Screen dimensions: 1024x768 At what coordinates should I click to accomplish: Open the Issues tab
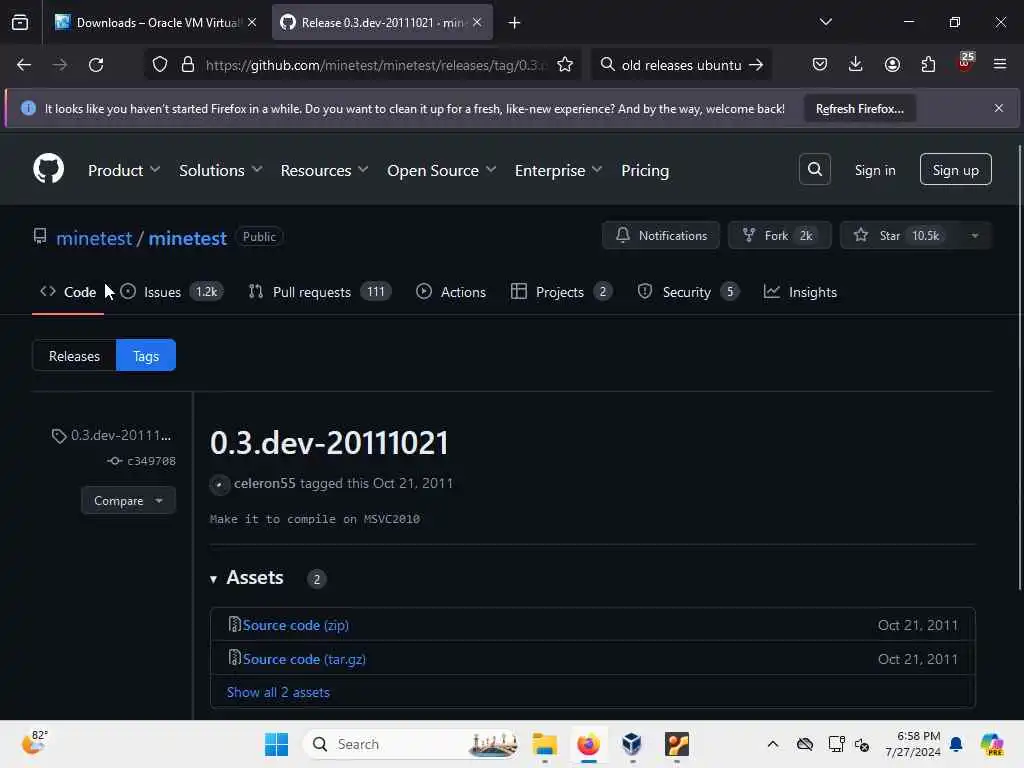tap(172, 292)
